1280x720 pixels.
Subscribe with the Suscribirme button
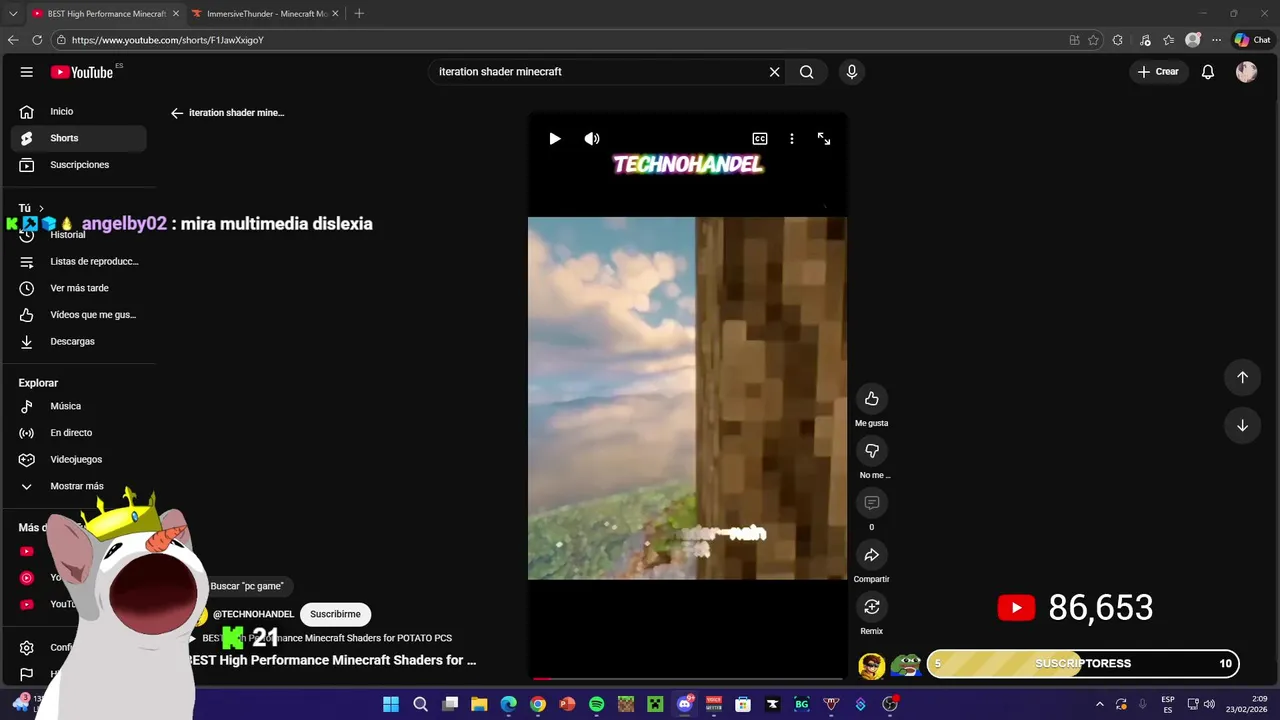pyautogui.click(x=335, y=614)
